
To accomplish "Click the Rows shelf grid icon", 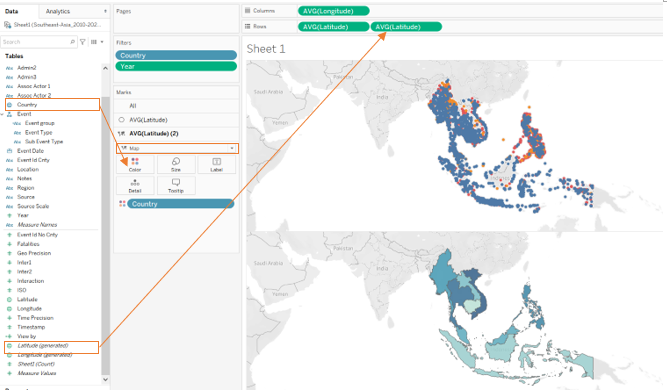I will point(247,26).
